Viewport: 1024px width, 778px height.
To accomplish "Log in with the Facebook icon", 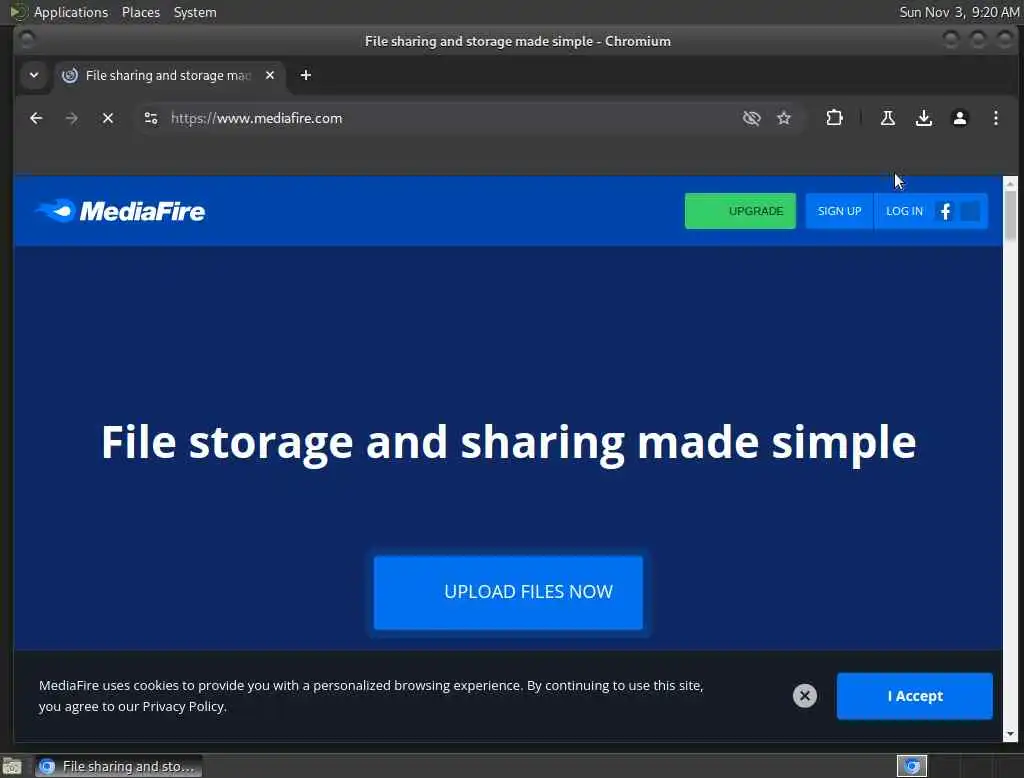I will pos(945,211).
